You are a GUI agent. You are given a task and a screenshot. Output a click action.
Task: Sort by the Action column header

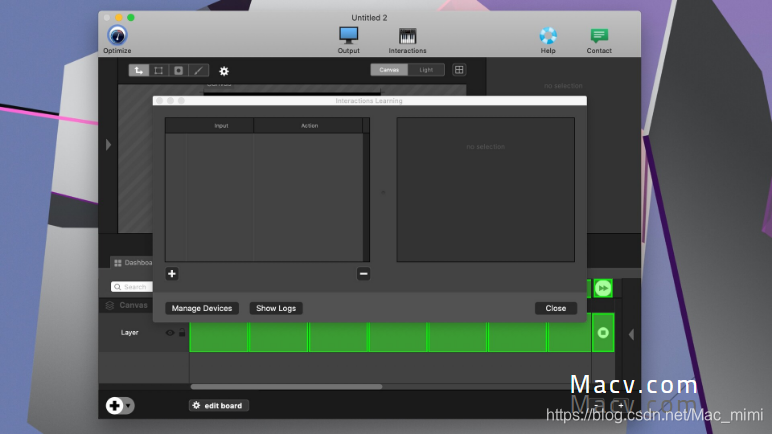click(309, 126)
